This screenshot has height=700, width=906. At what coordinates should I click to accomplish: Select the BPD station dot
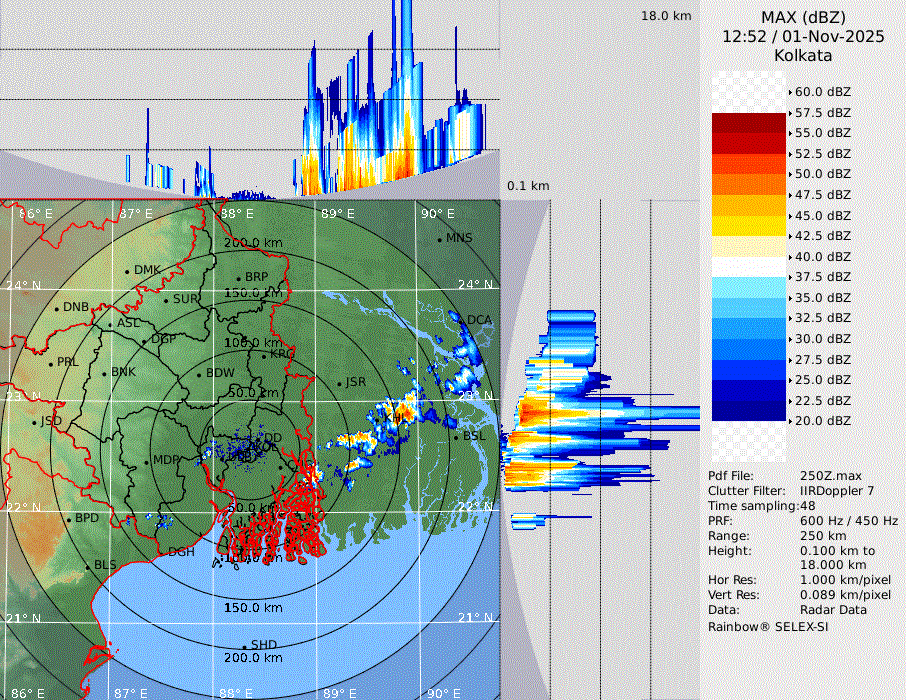[69, 520]
